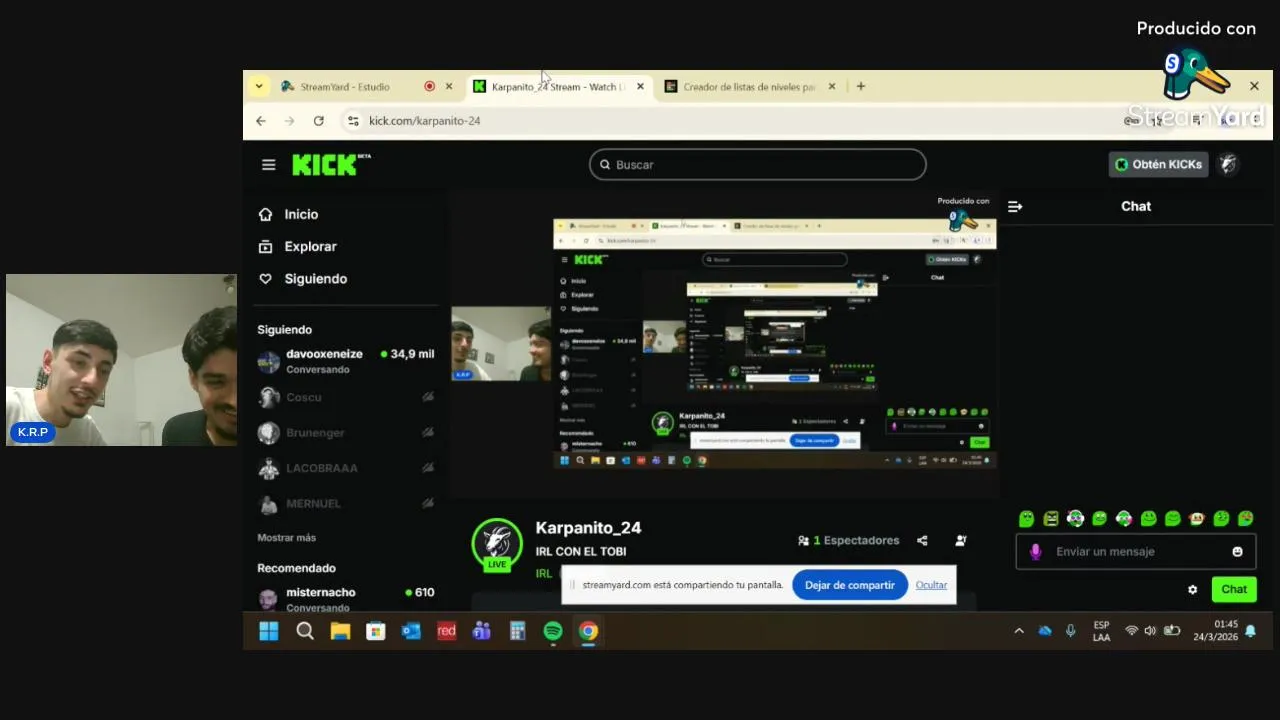Screen dimensions: 1280x720
Task: Click the volume icon in system tray
Action: coord(1150,631)
